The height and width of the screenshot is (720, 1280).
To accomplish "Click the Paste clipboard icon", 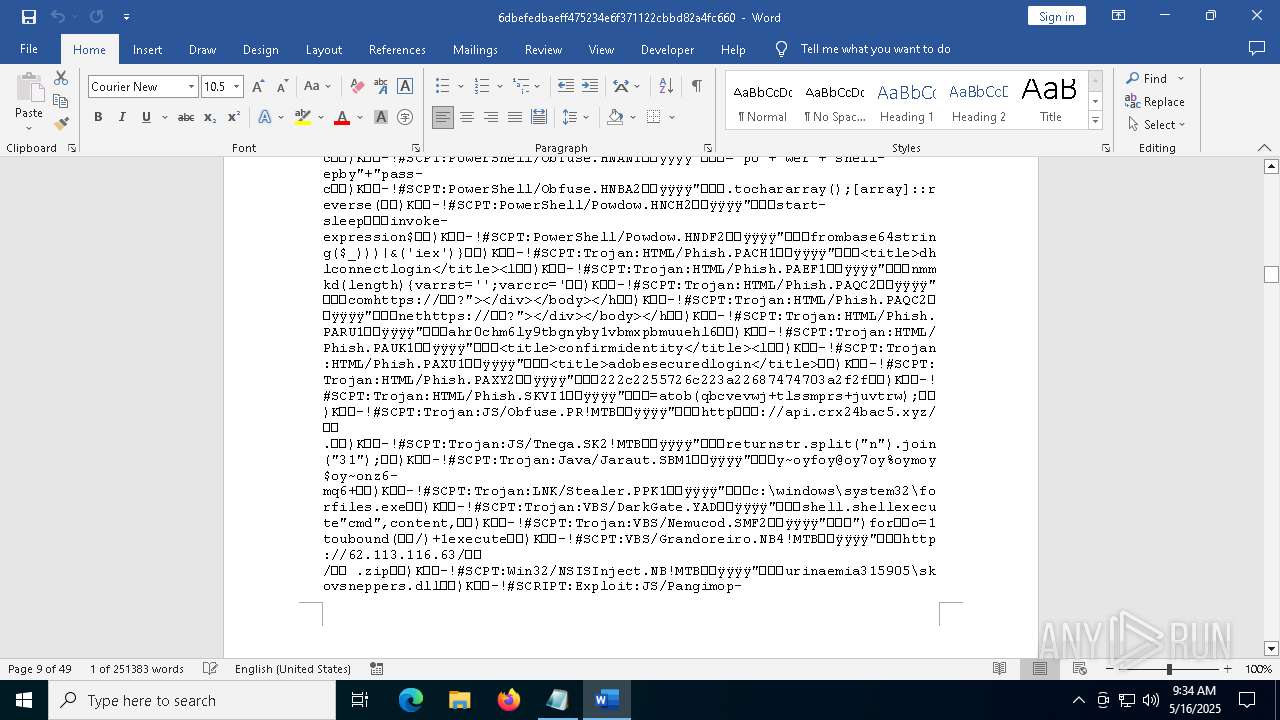I will point(29,89).
